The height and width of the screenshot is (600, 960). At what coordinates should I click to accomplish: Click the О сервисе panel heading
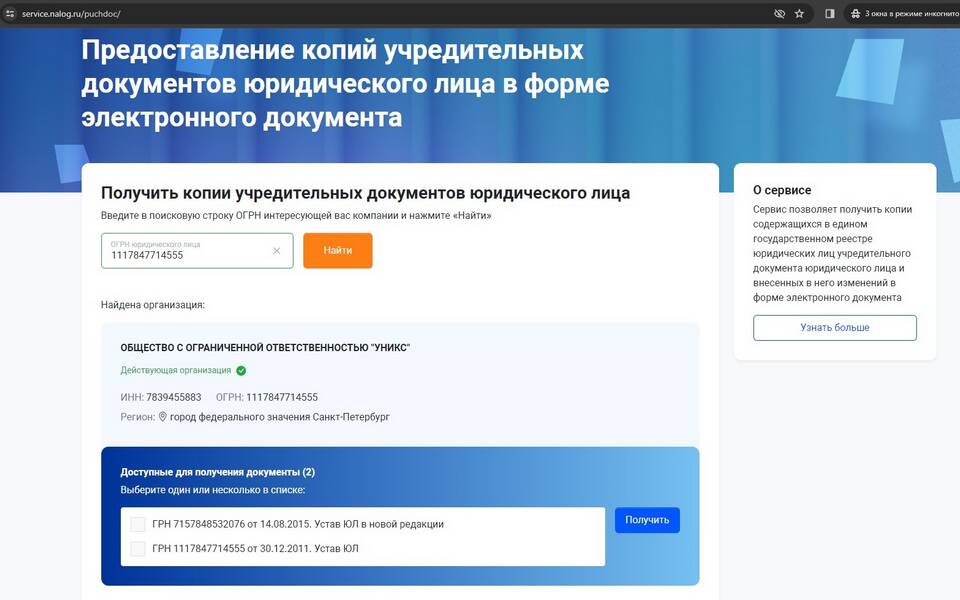(782, 190)
